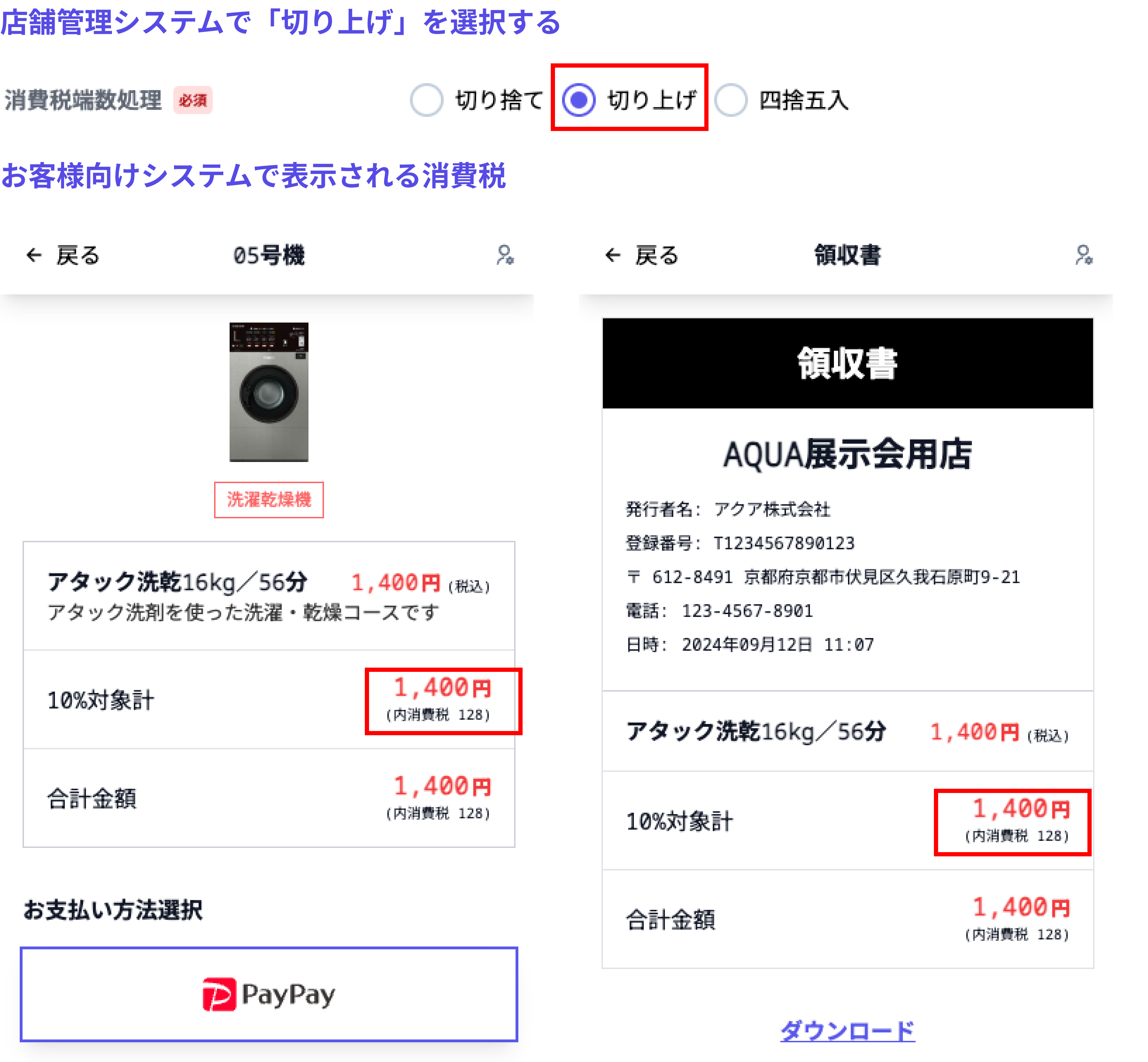This screenshot has height=1062, width=1148.
Task: Select the 切り捨て radio button
Action: click(426, 100)
